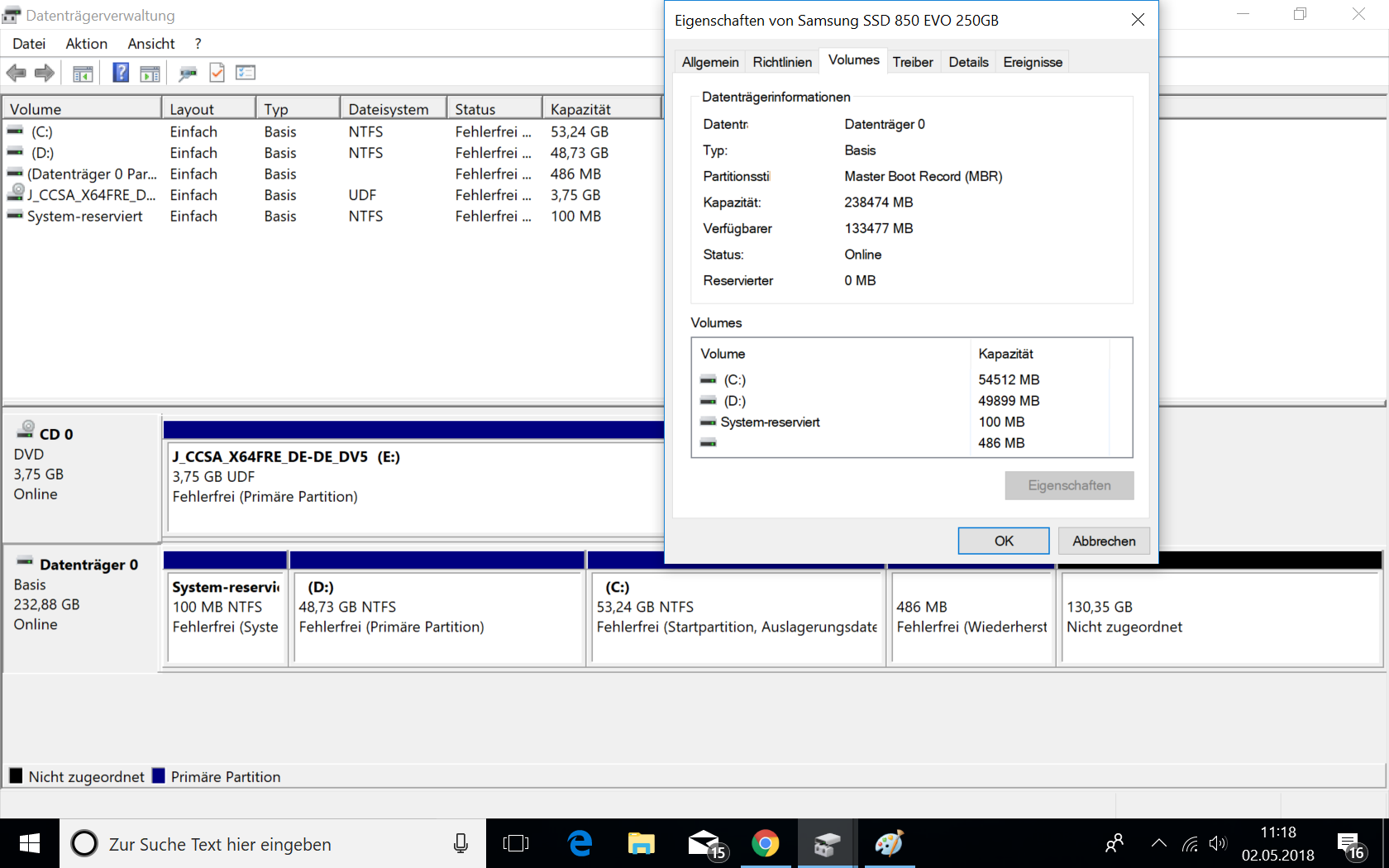
Task: Click the Typ column header
Action: pos(298,109)
